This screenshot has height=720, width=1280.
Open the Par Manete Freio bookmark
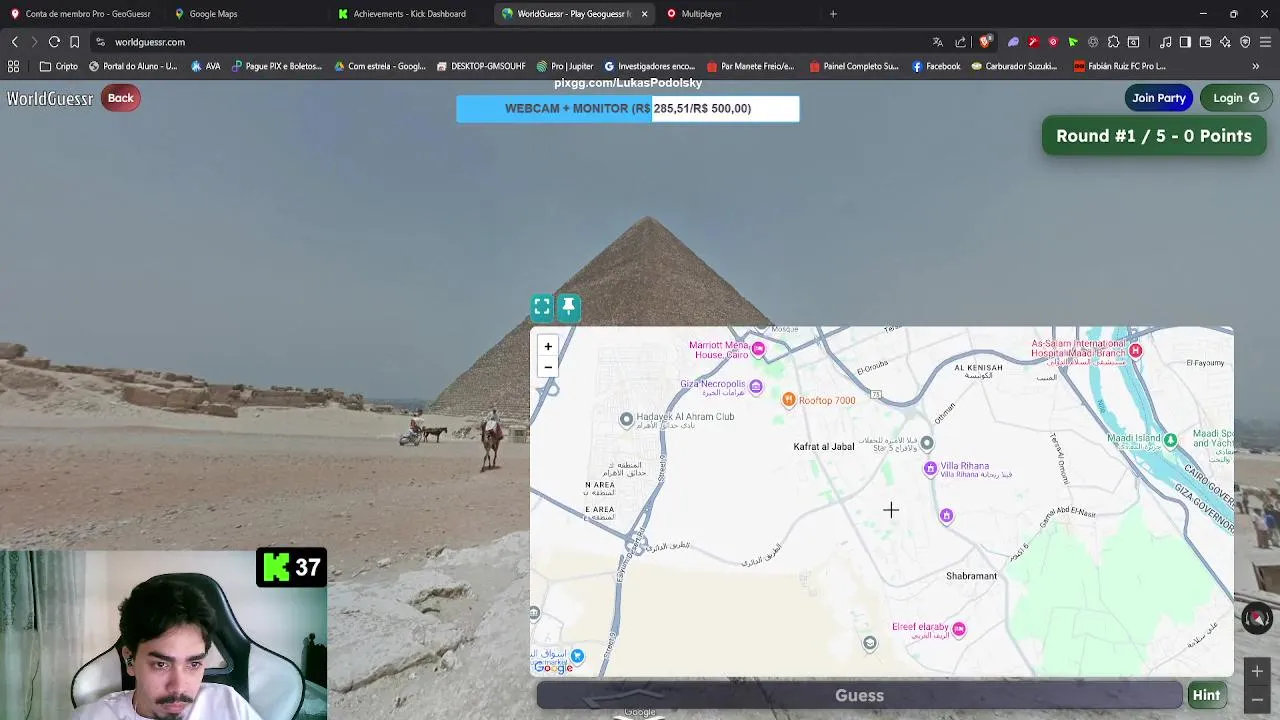click(x=750, y=66)
